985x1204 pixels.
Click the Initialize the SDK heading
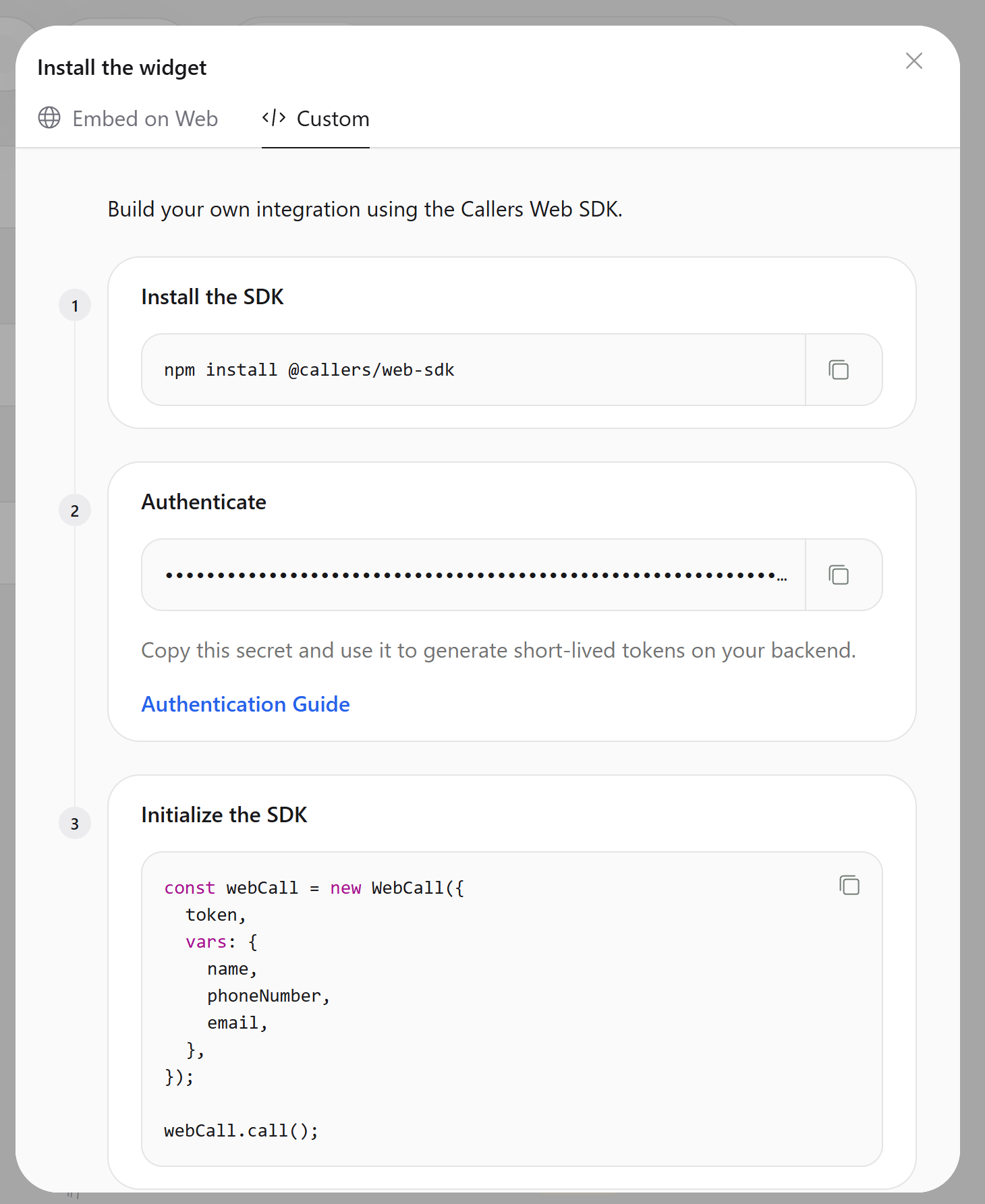point(224,815)
